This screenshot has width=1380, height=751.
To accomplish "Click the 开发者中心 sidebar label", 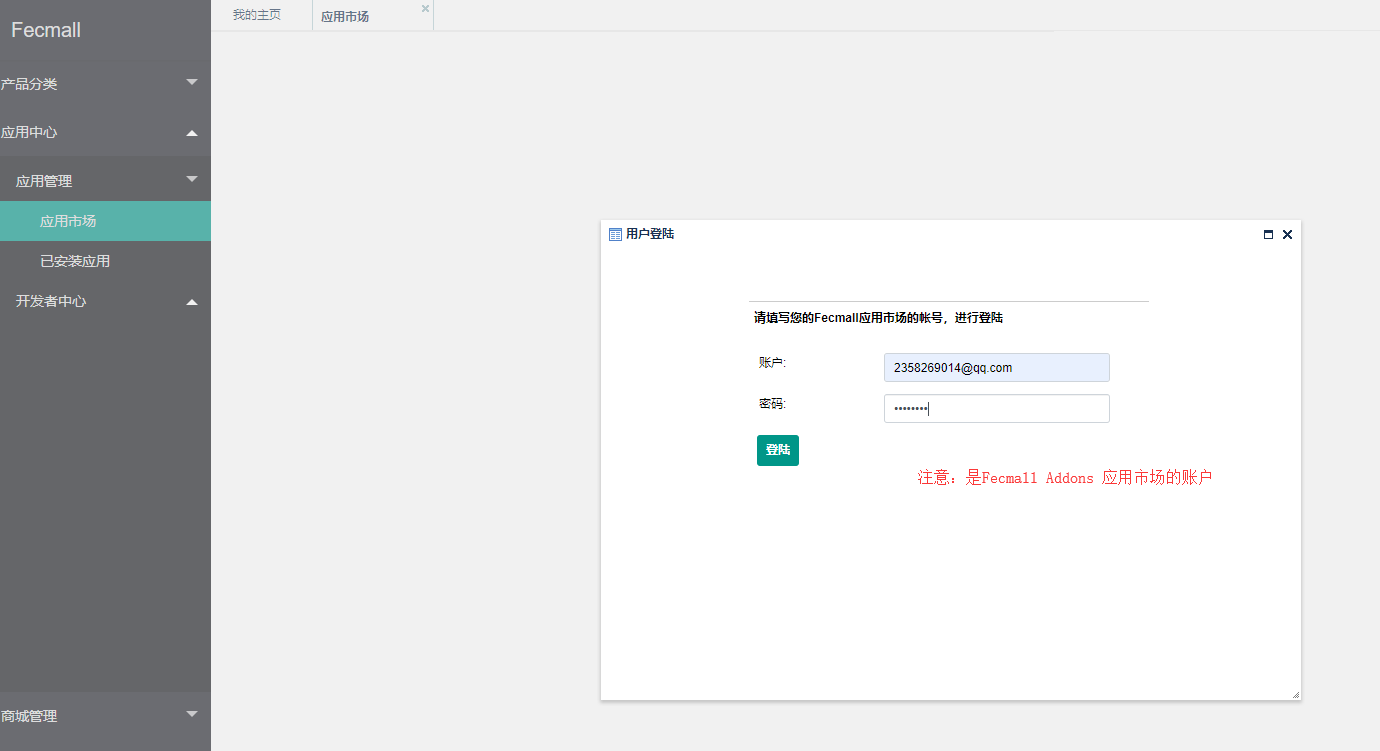I will point(51,301).
